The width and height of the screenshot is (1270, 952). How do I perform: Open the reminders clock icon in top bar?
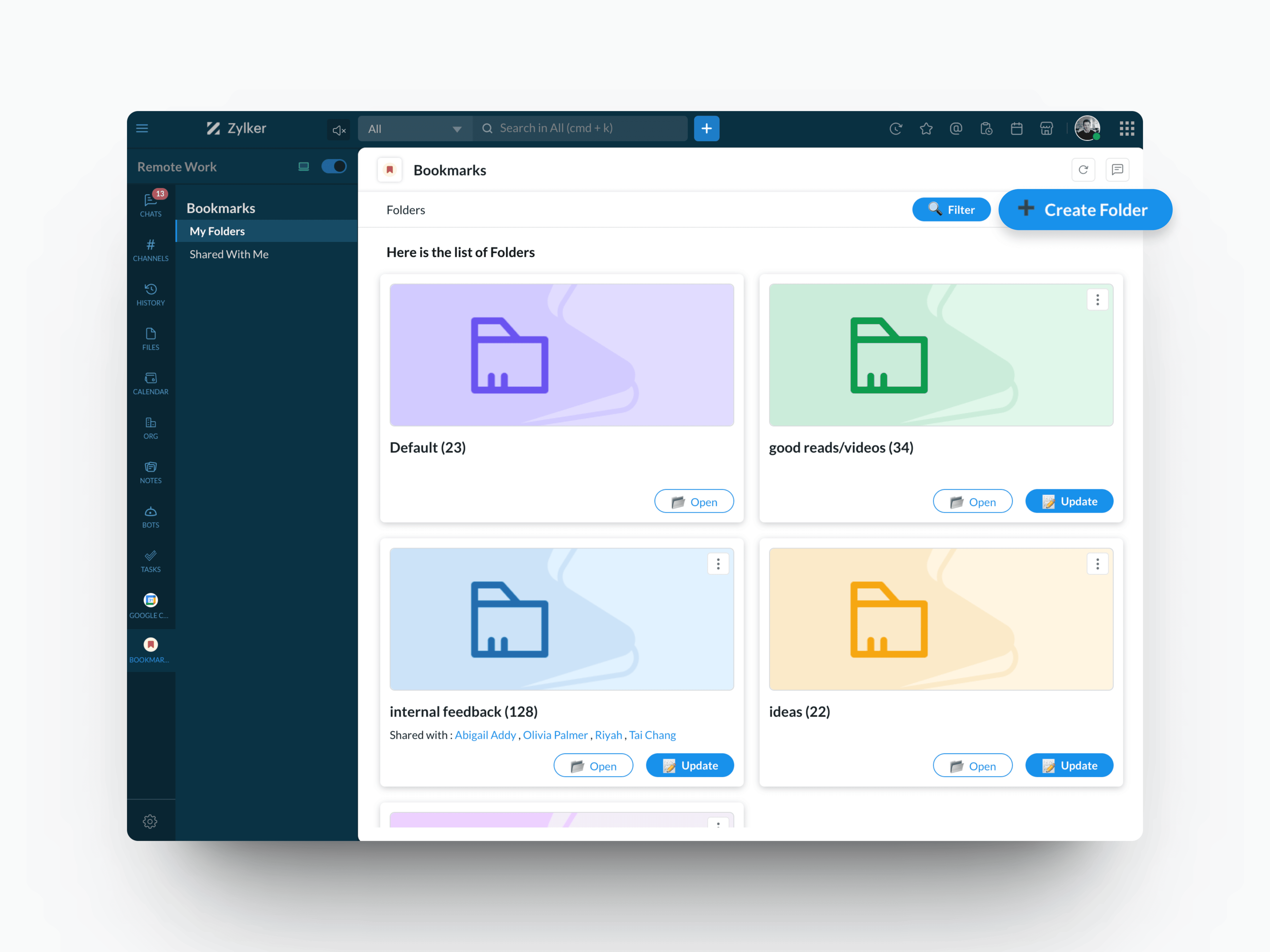click(x=896, y=128)
